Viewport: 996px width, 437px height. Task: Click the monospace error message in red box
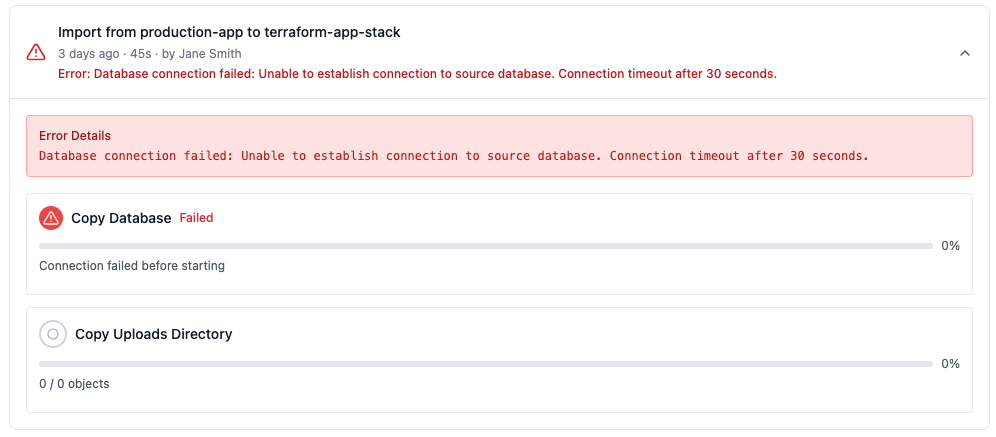point(454,156)
